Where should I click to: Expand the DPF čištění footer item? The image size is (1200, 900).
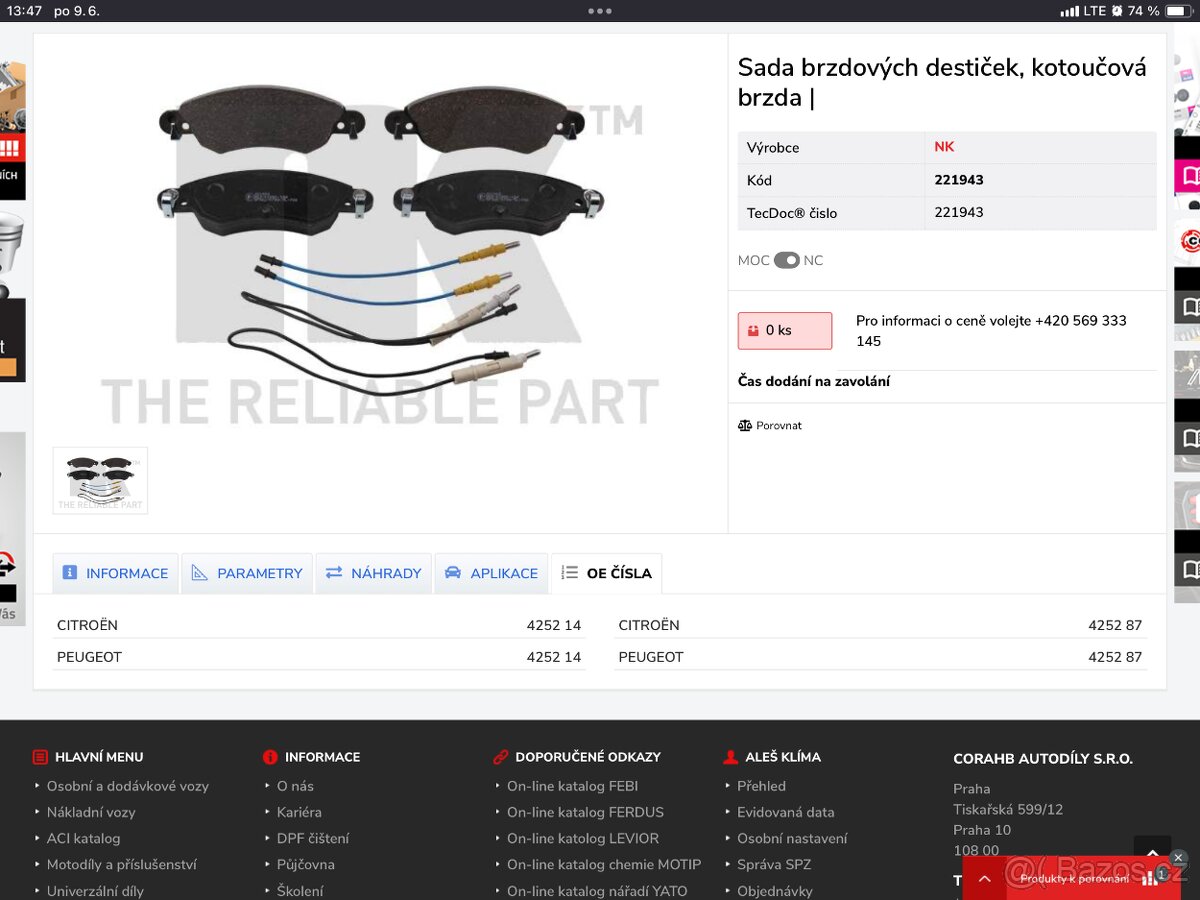312,838
